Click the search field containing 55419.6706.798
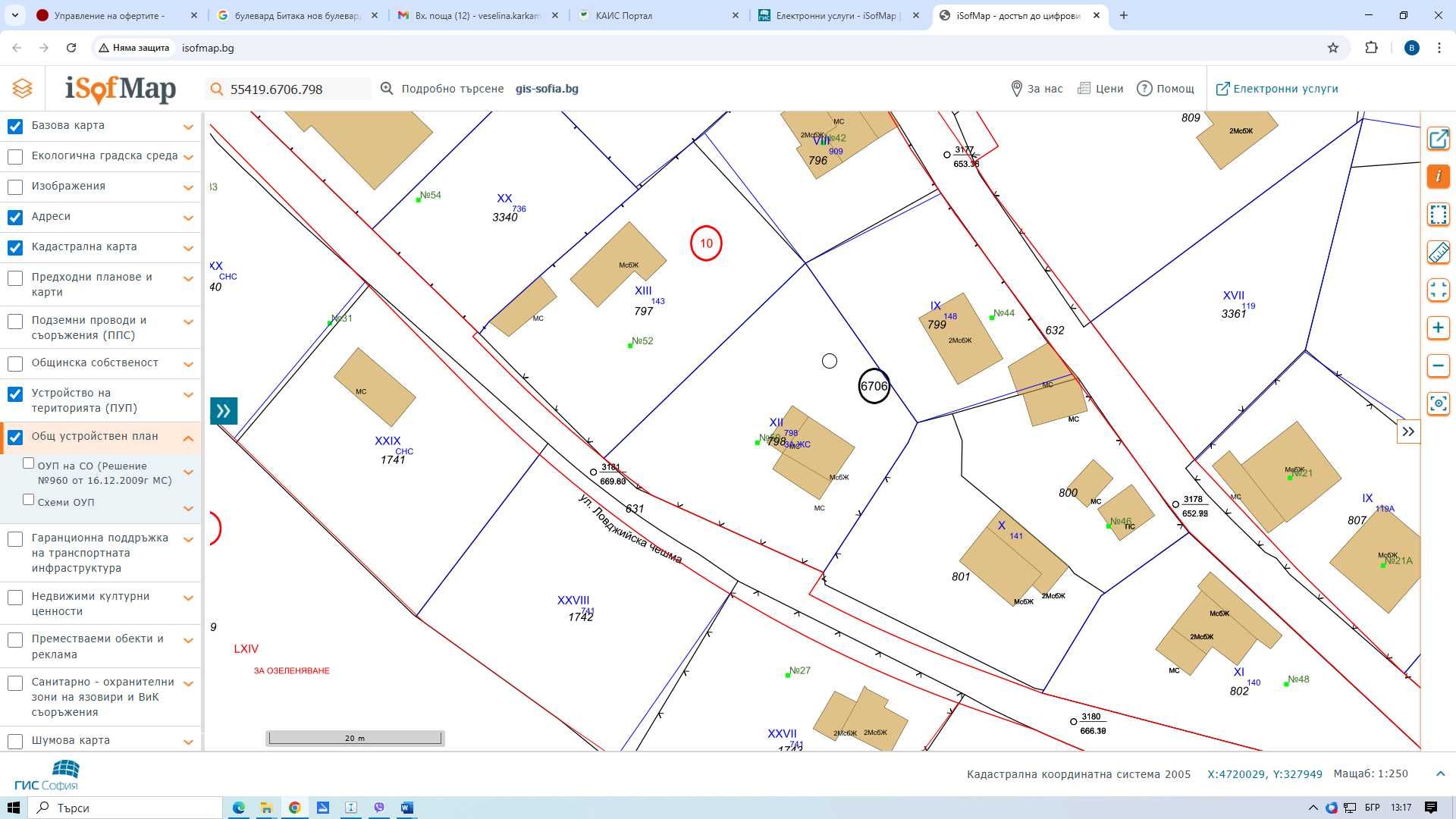The height and width of the screenshot is (819, 1456). (288, 89)
